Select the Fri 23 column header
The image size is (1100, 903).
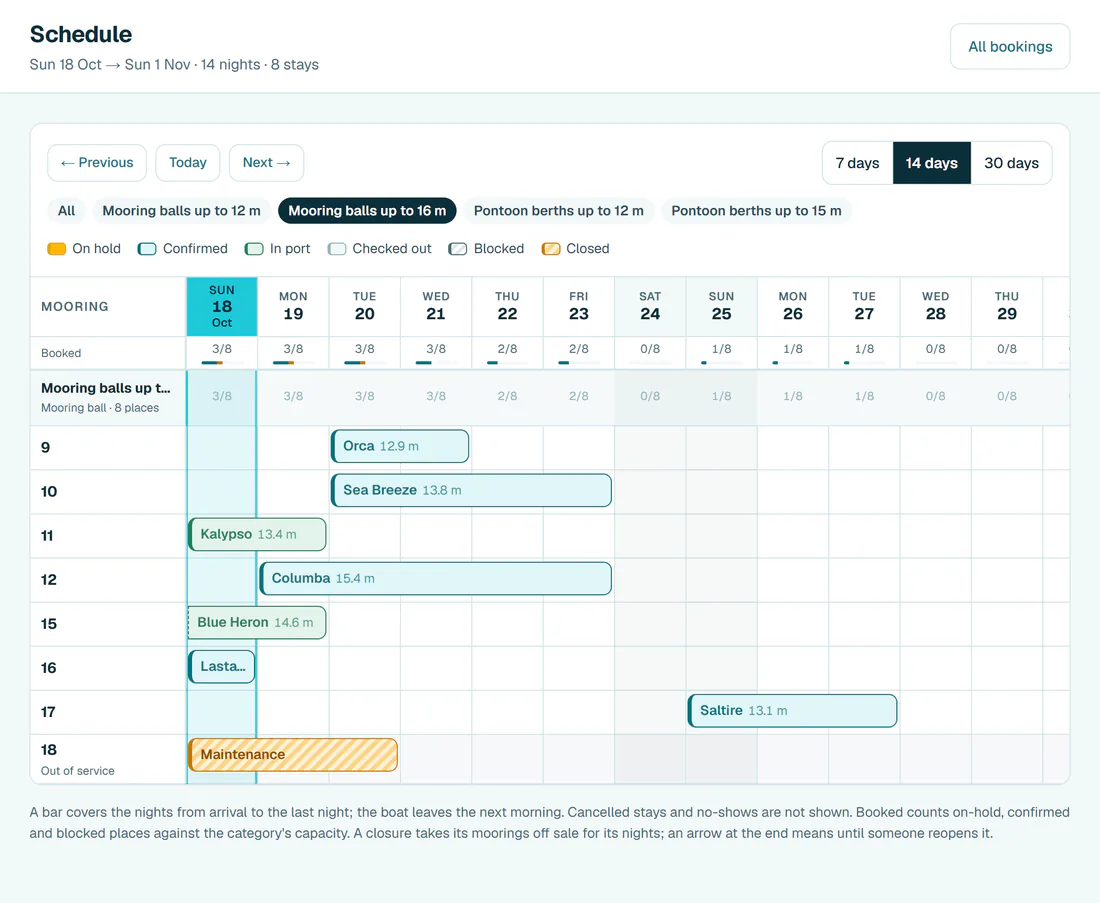pos(579,307)
